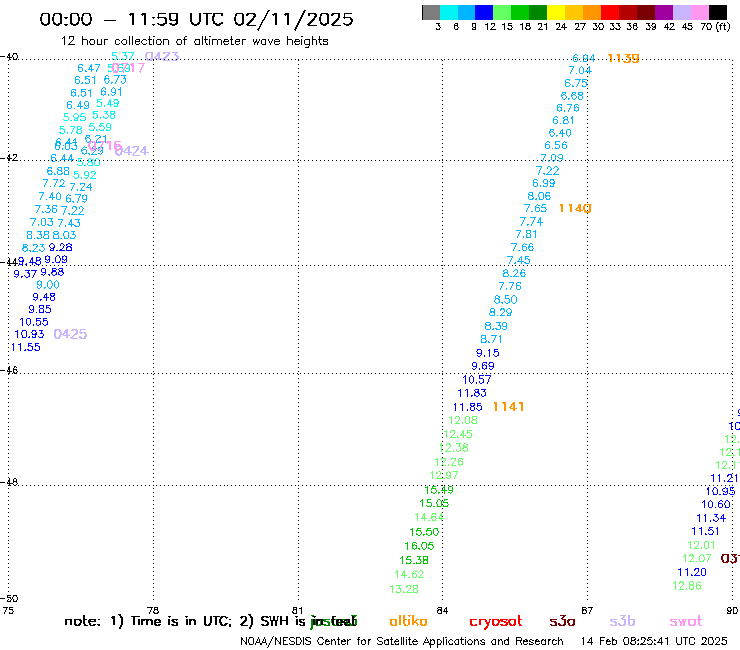Click the orange '1139' altika time marker
The image size is (740, 650).
(x=623, y=58)
